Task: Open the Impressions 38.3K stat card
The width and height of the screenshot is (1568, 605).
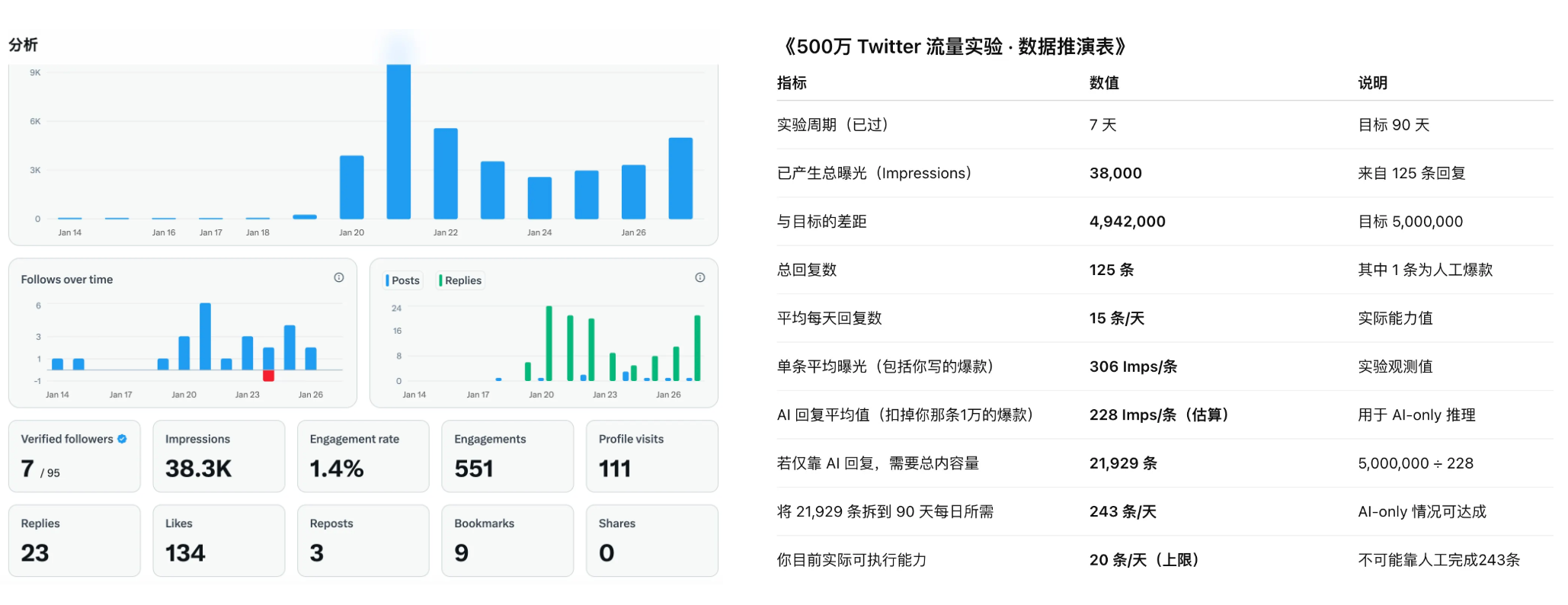Action: (219, 456)
